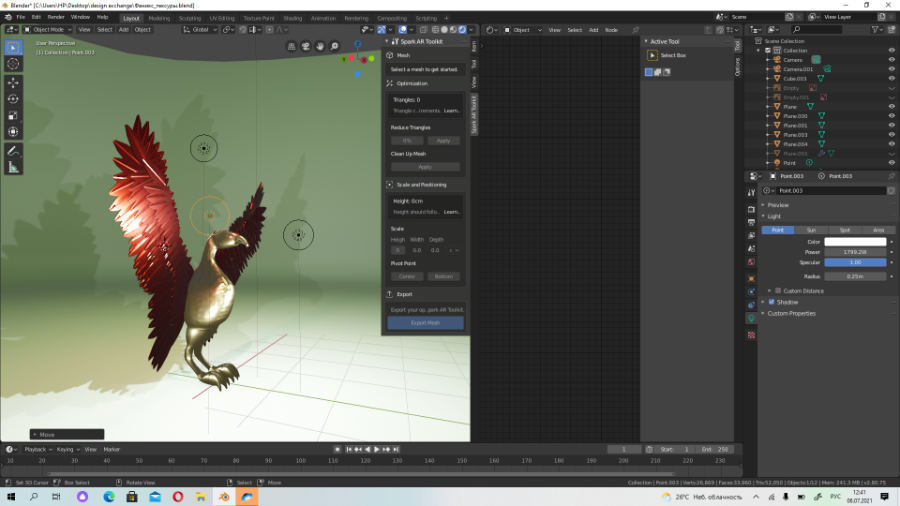The image size is (900, 506).
Task: Click the white light Color swatch
Action: pos(855,242)
